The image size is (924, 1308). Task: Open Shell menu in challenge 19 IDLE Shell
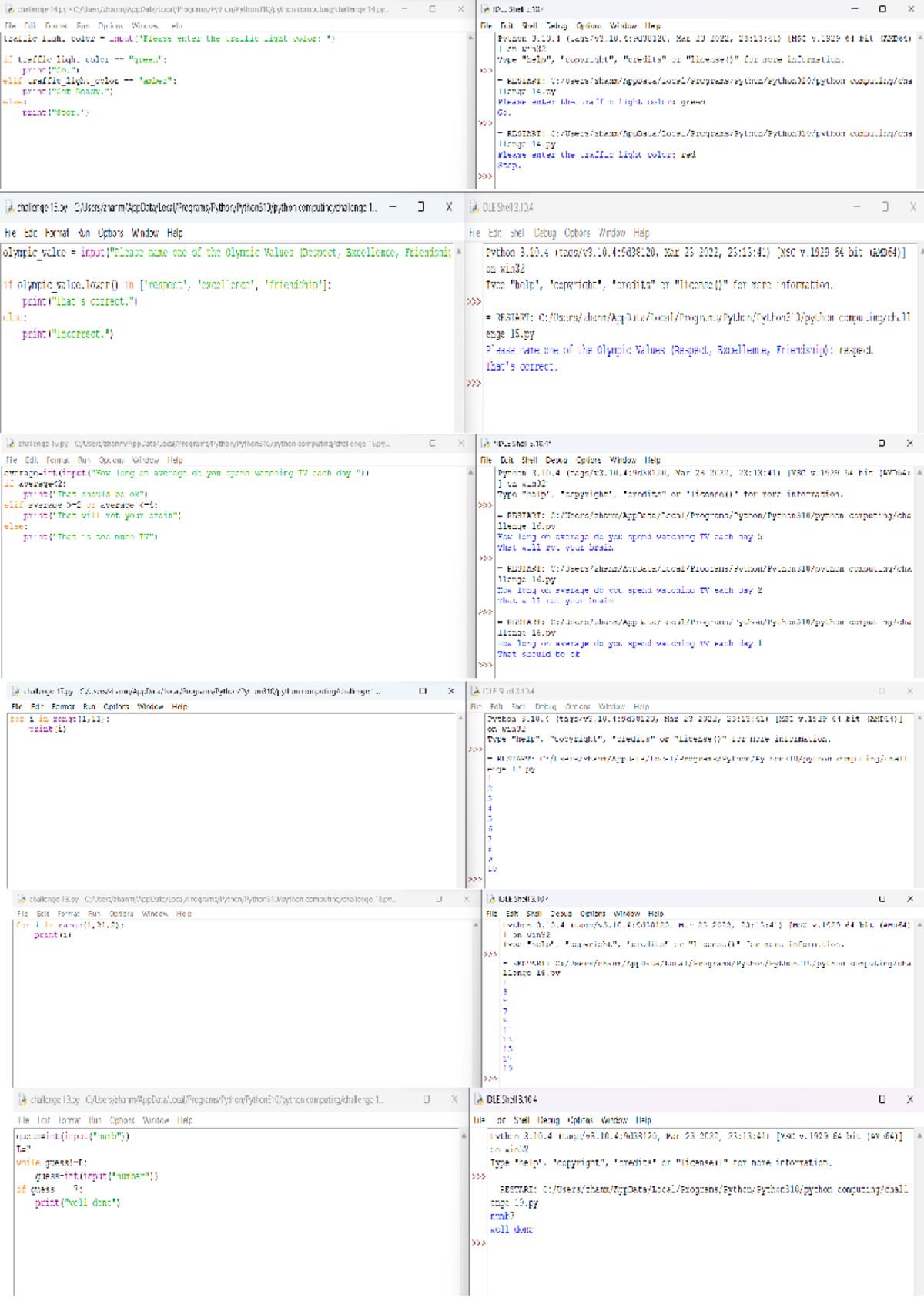click(521, 1120)
